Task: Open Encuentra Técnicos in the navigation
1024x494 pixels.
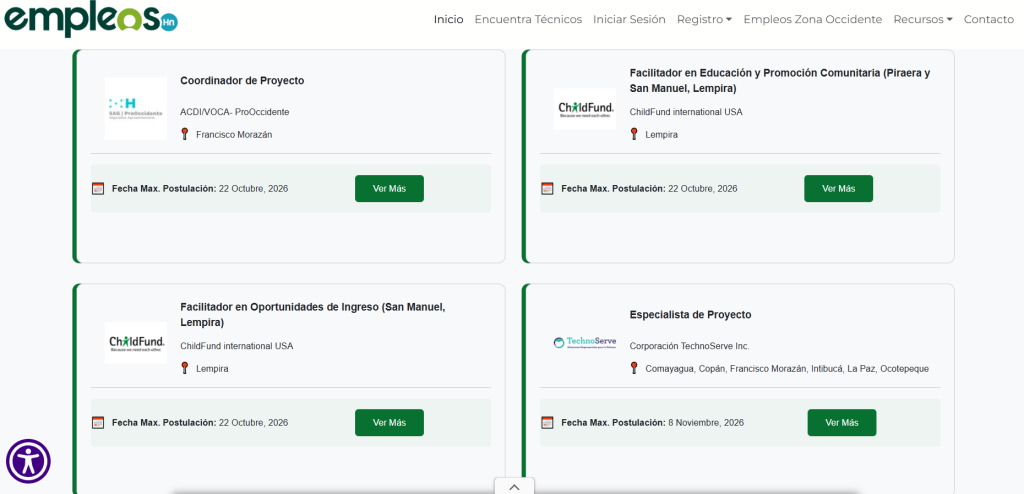Action: click(528, 20)
